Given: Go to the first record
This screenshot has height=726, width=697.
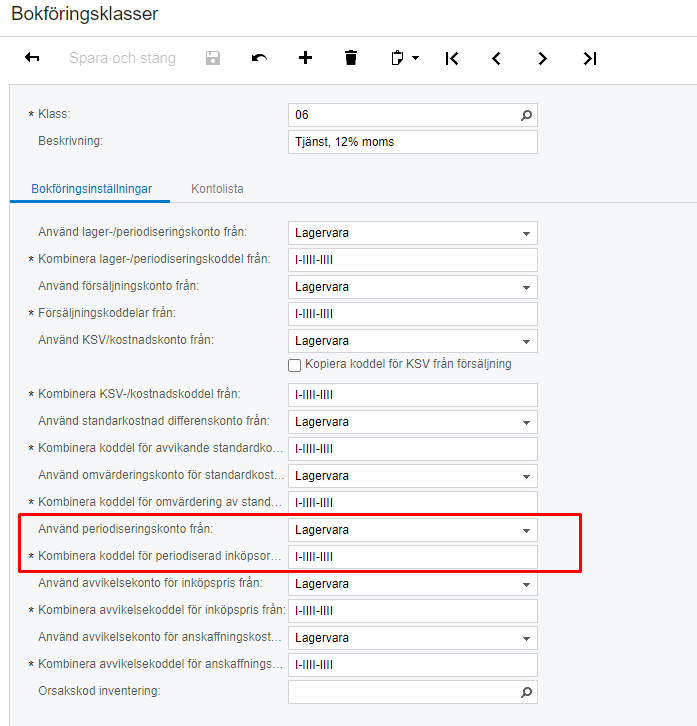Looking at the screenshot, I should point(452,58).
